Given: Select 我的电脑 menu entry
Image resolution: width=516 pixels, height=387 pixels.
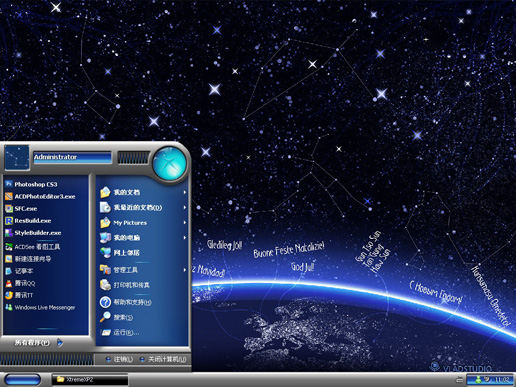Looking at the screenshot, I should [x=142, y=238].
